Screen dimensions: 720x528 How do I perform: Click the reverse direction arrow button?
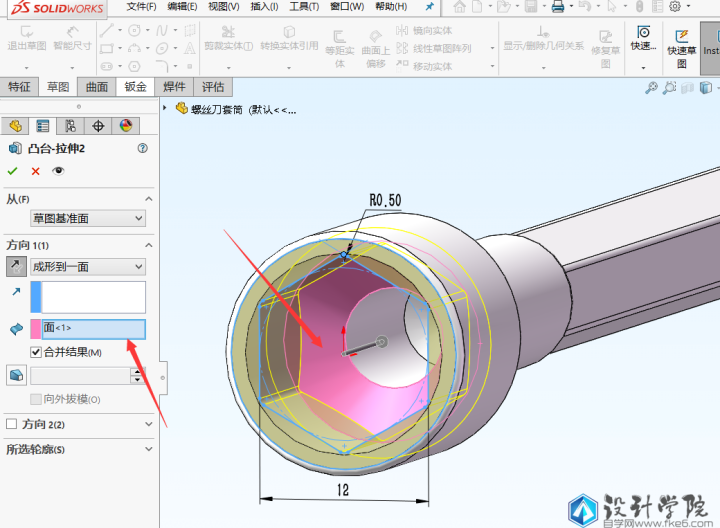(x=17, y=266)
